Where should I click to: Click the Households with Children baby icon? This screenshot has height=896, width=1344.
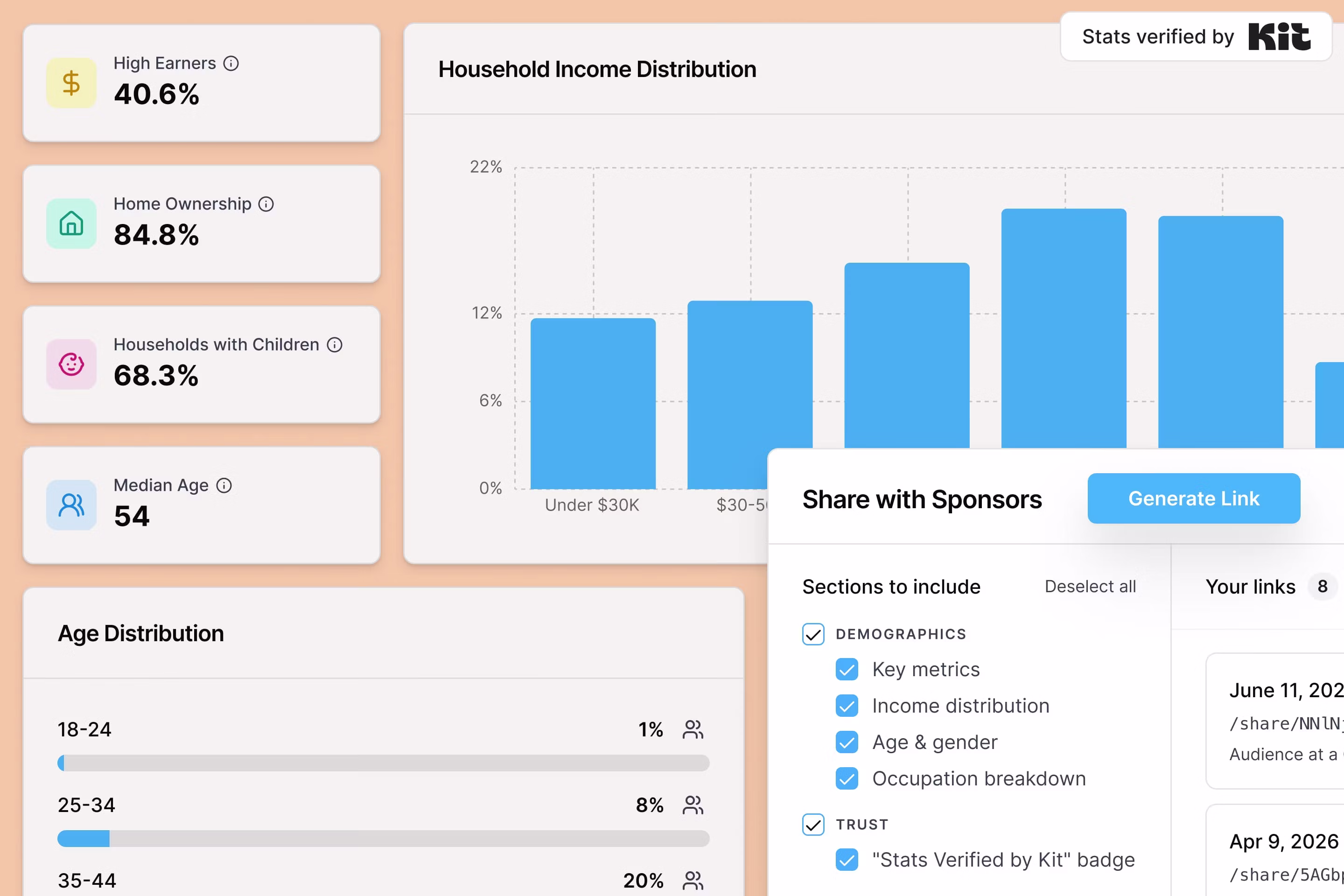coord(71,364)
